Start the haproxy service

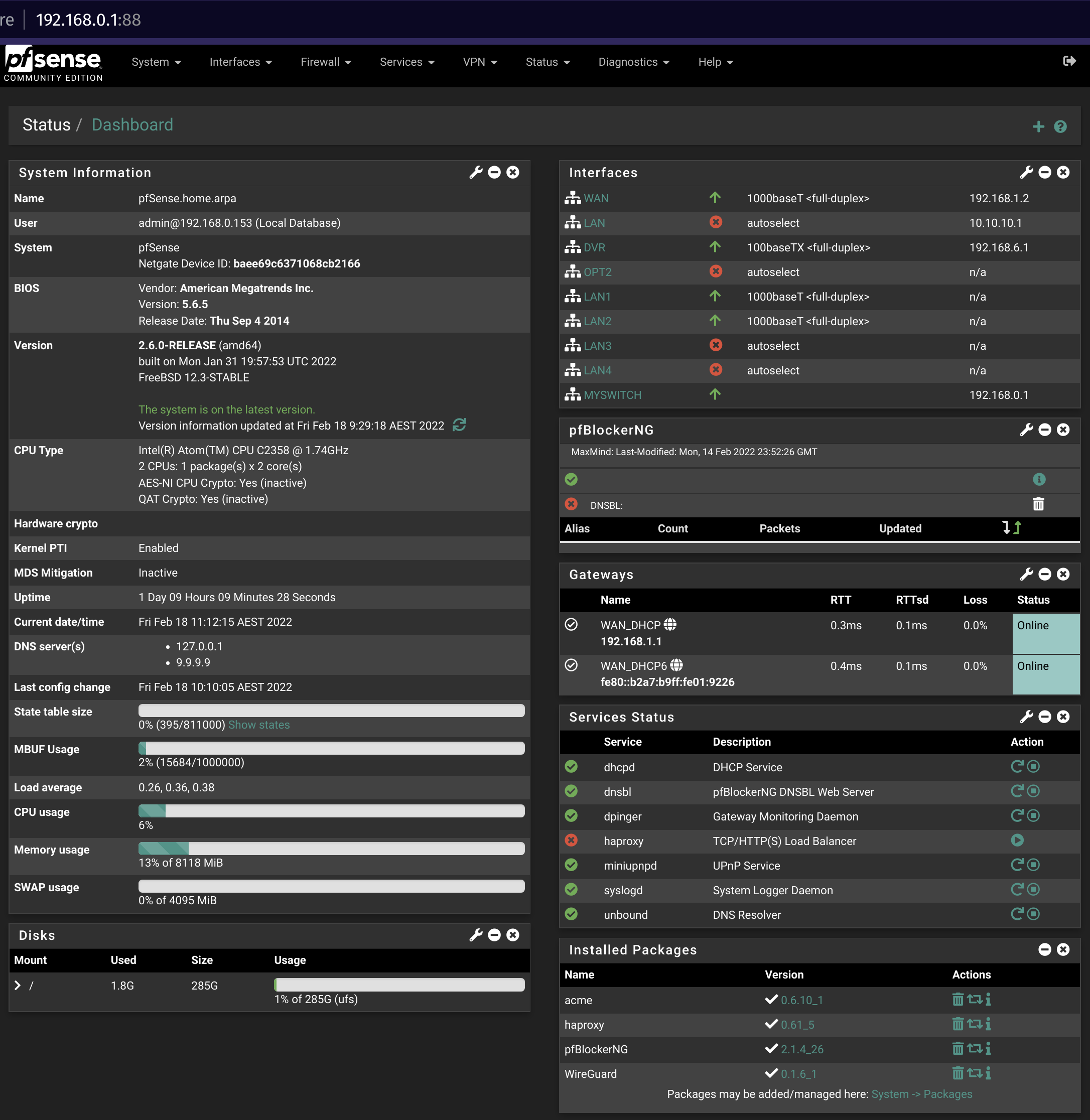(x=1017, y=840)
